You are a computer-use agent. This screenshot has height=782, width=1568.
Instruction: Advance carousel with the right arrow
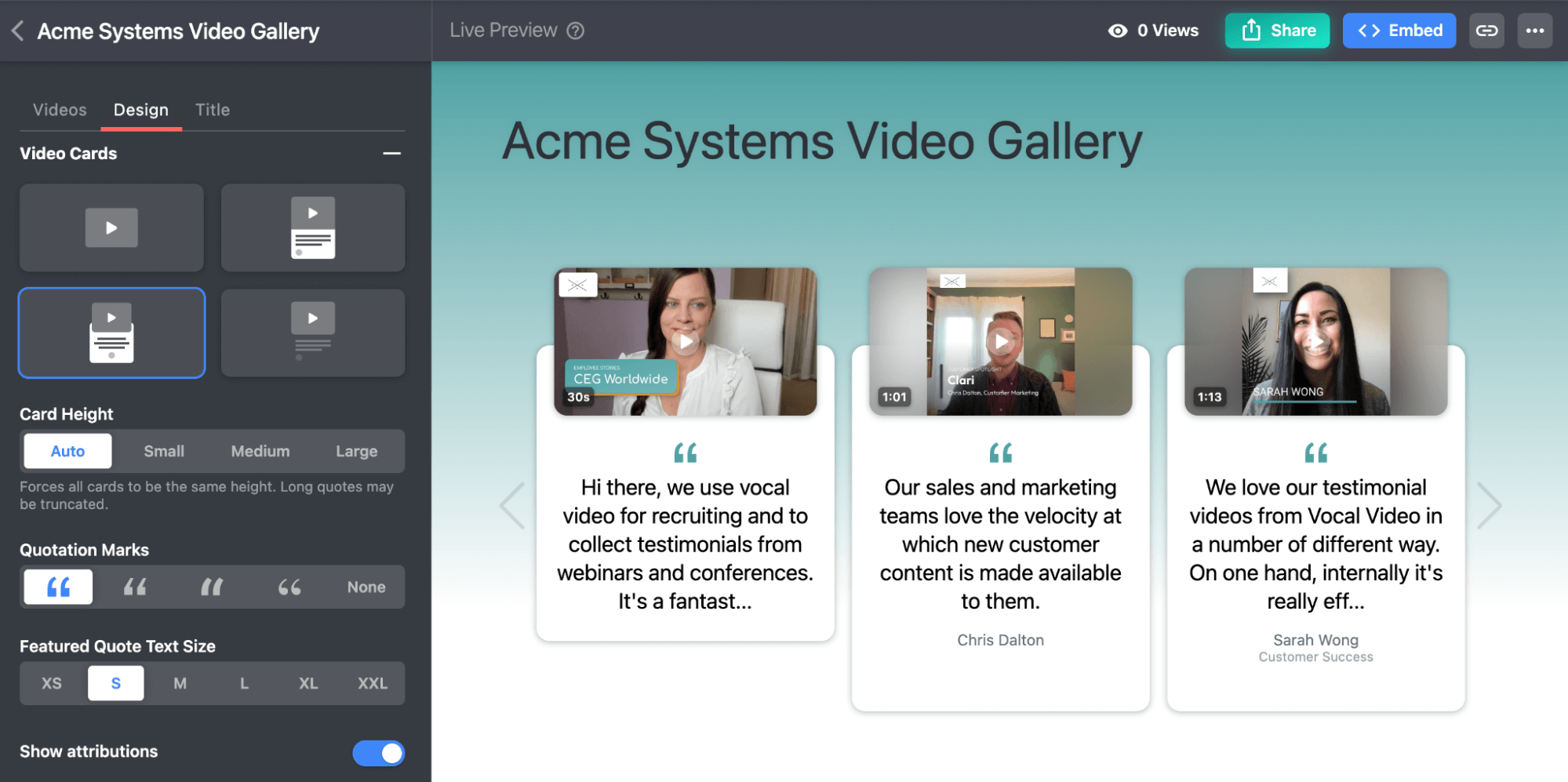pos(1488,506)
